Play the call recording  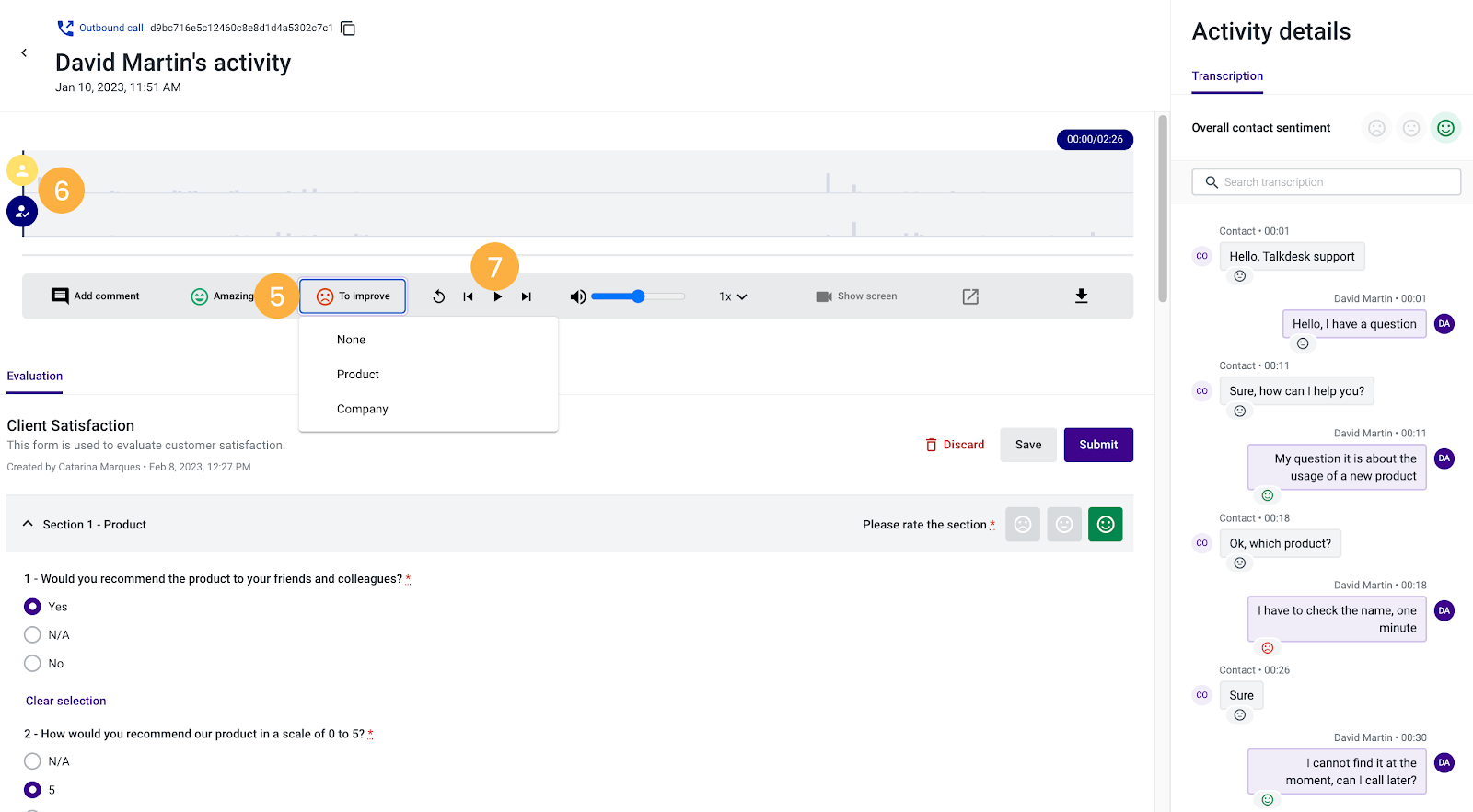(497, 296)
